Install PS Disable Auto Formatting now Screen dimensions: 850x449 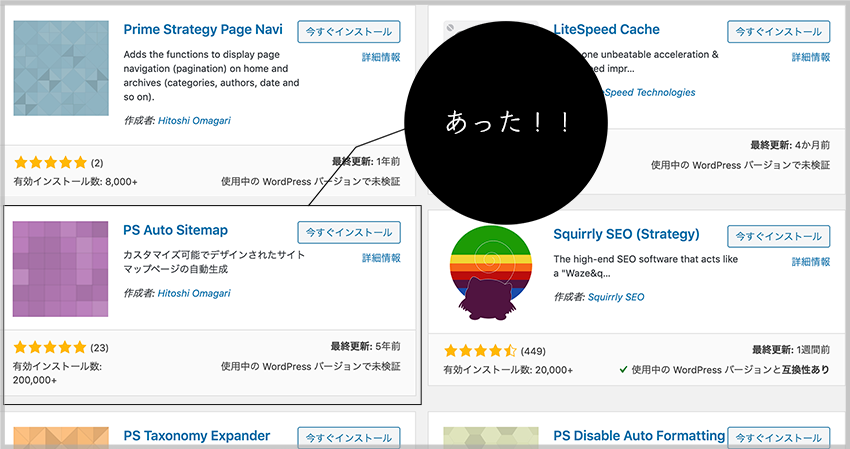coord(778,438)
